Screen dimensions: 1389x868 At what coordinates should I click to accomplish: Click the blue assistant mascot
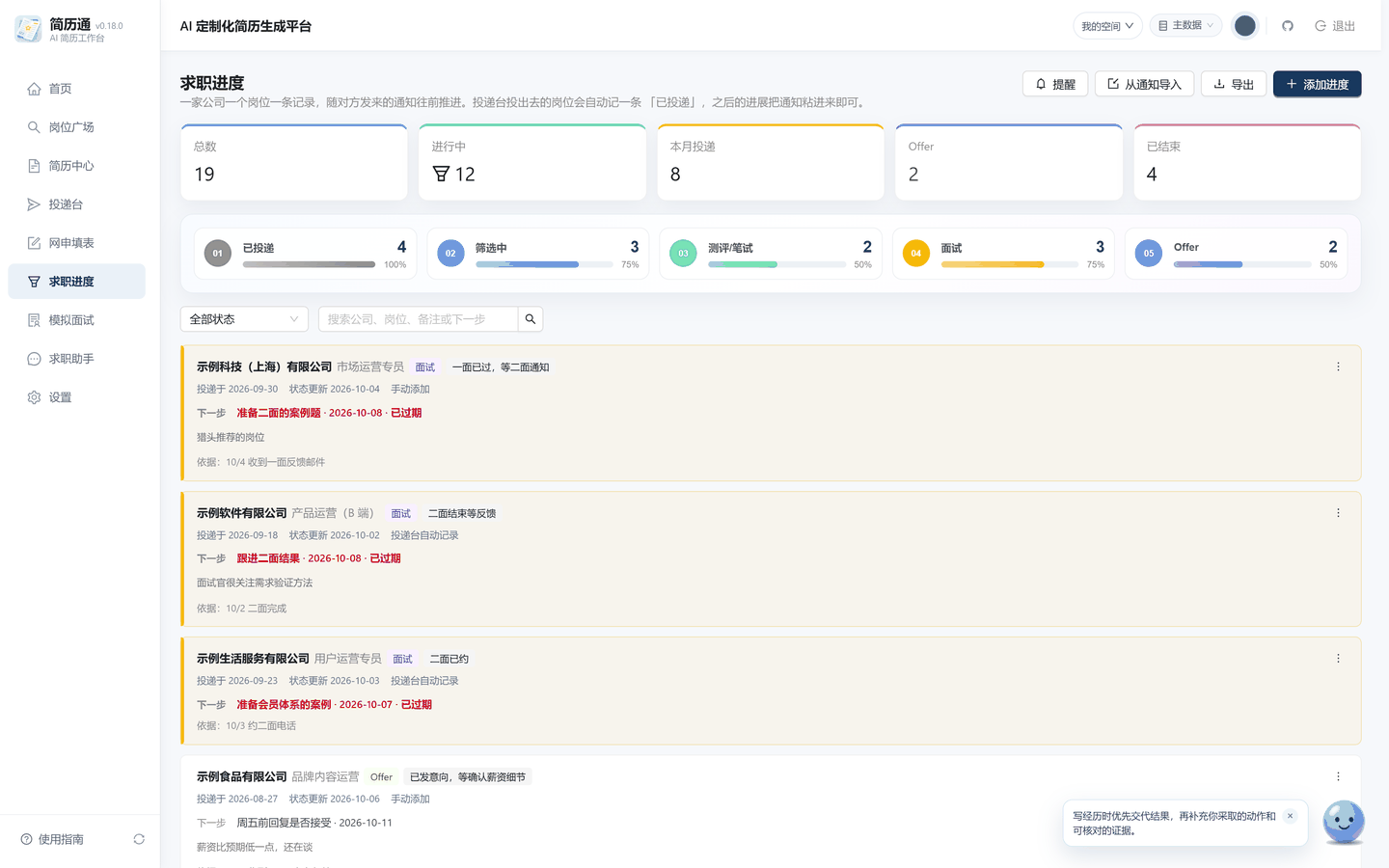coord(1343,823)
